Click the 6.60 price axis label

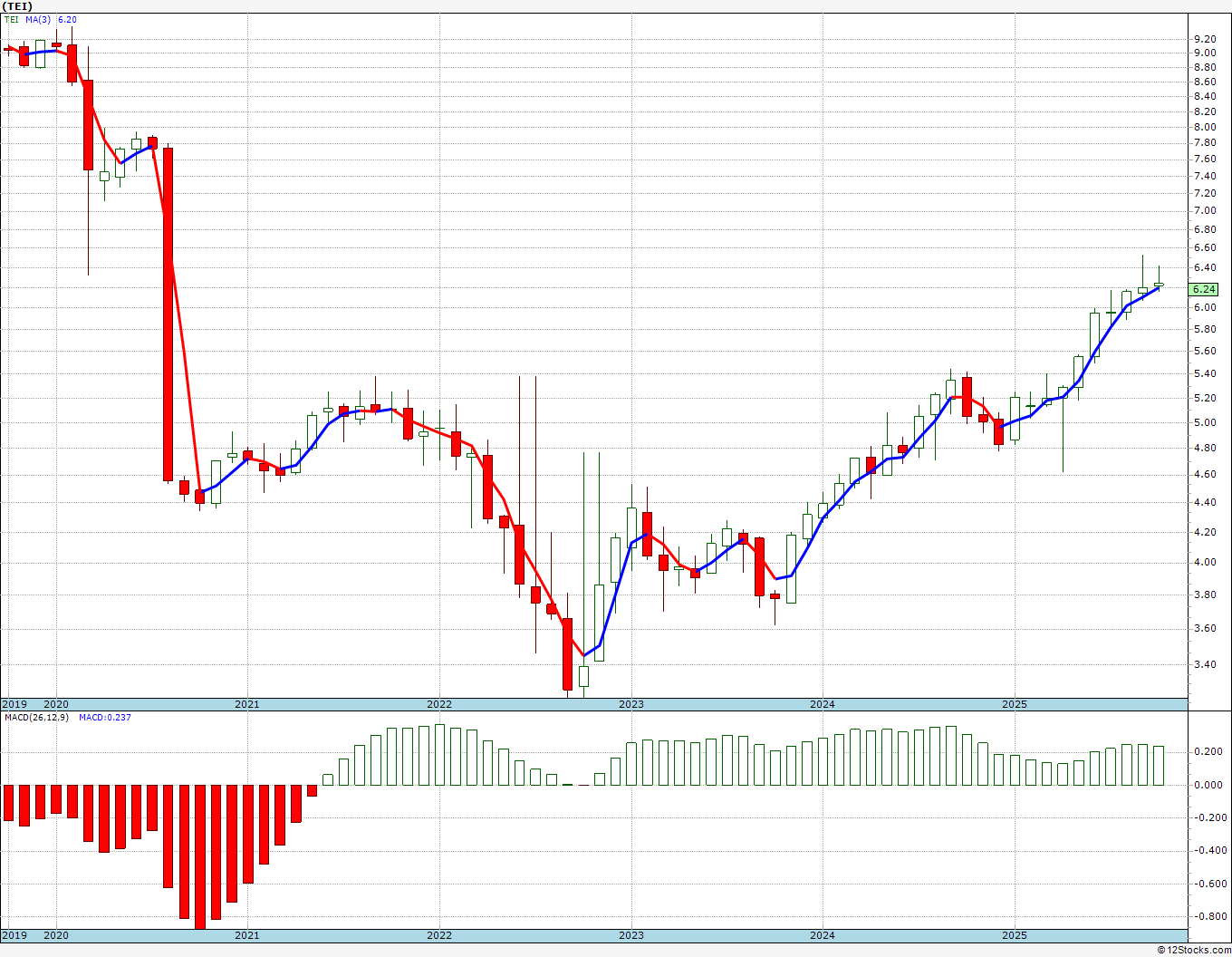(1206, 247)
